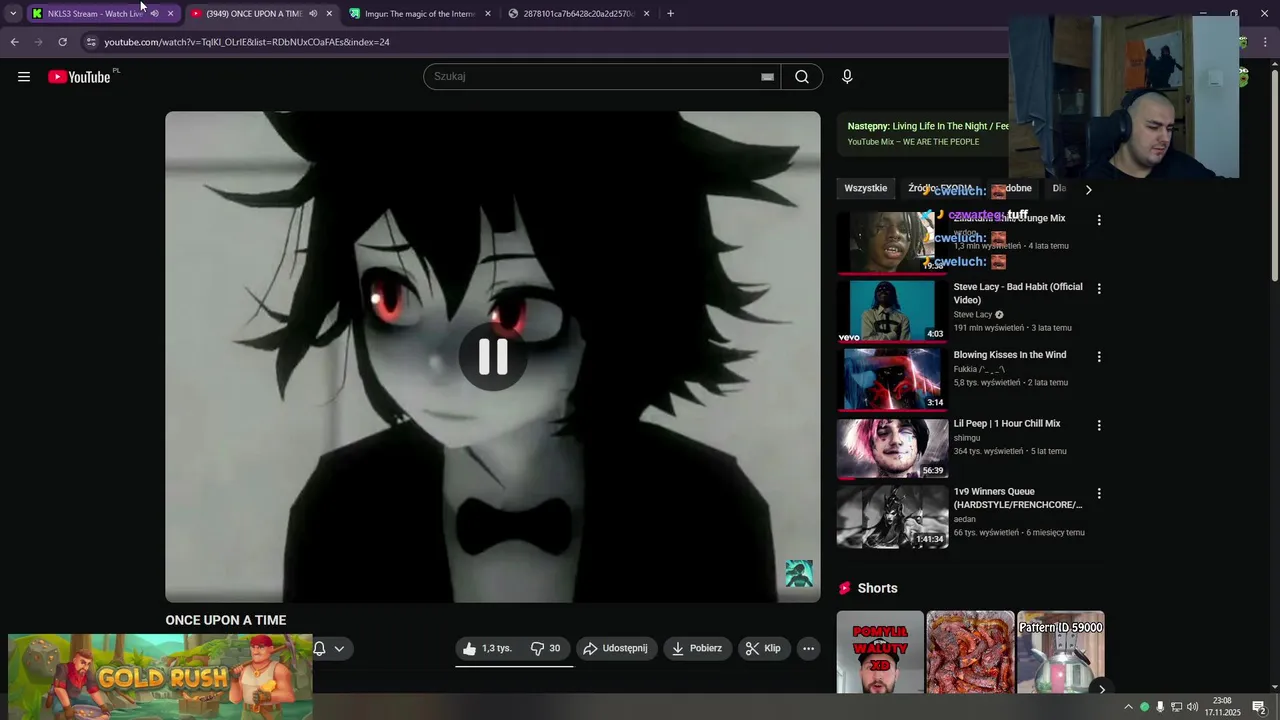Open the Pomyliłem Waluty short
Screen dimensions: 1280x720
pyautogui.click(x=880, y=652)
